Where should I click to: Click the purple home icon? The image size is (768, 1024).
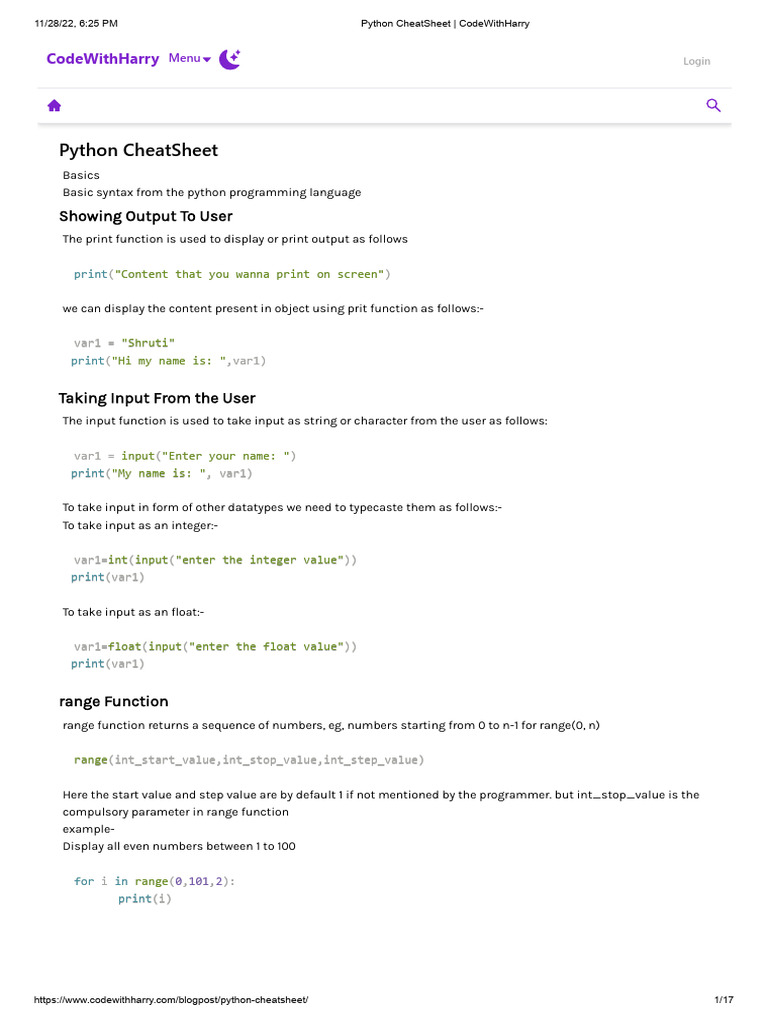coord(54,106)
